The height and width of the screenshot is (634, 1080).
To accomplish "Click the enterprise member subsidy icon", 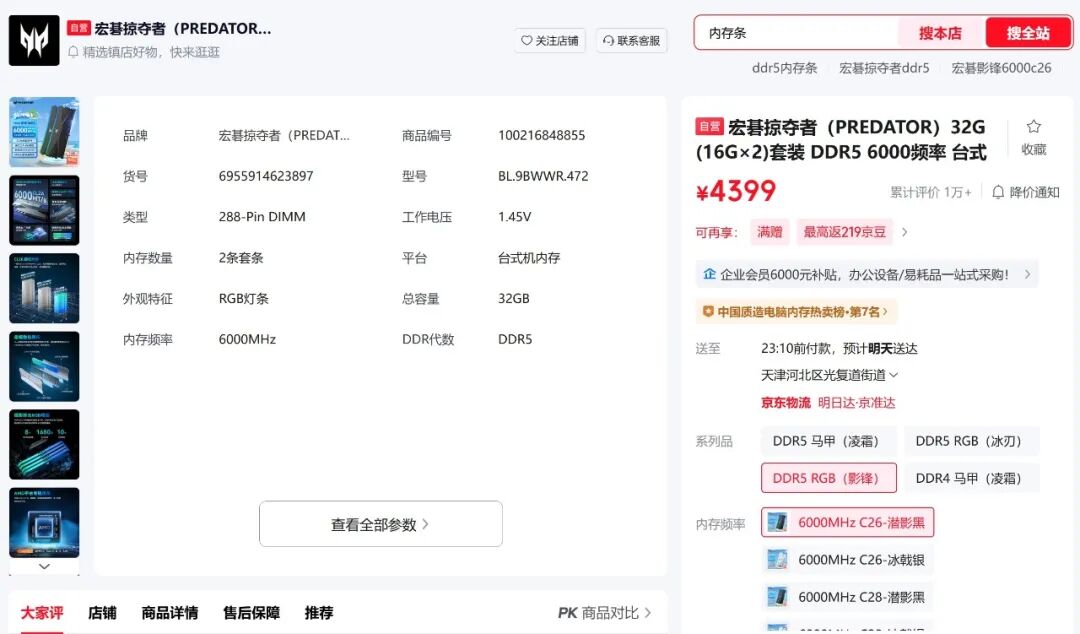I will point(709,274).
